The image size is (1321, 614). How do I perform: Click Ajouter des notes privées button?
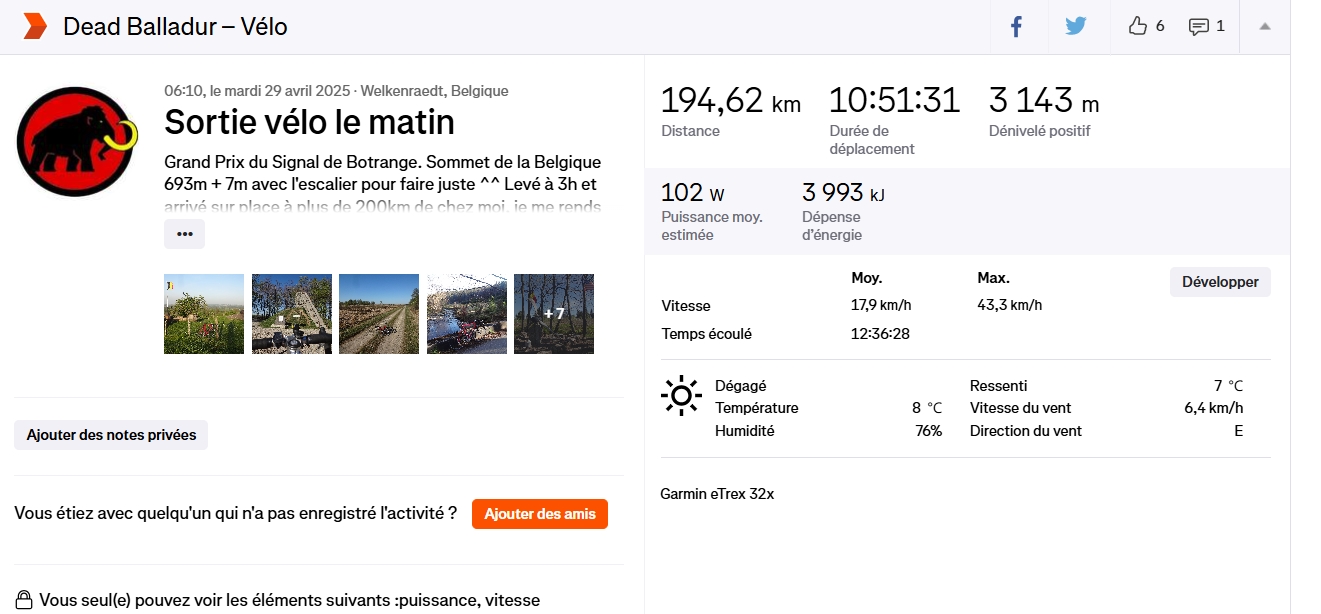(x=111, y=435)
